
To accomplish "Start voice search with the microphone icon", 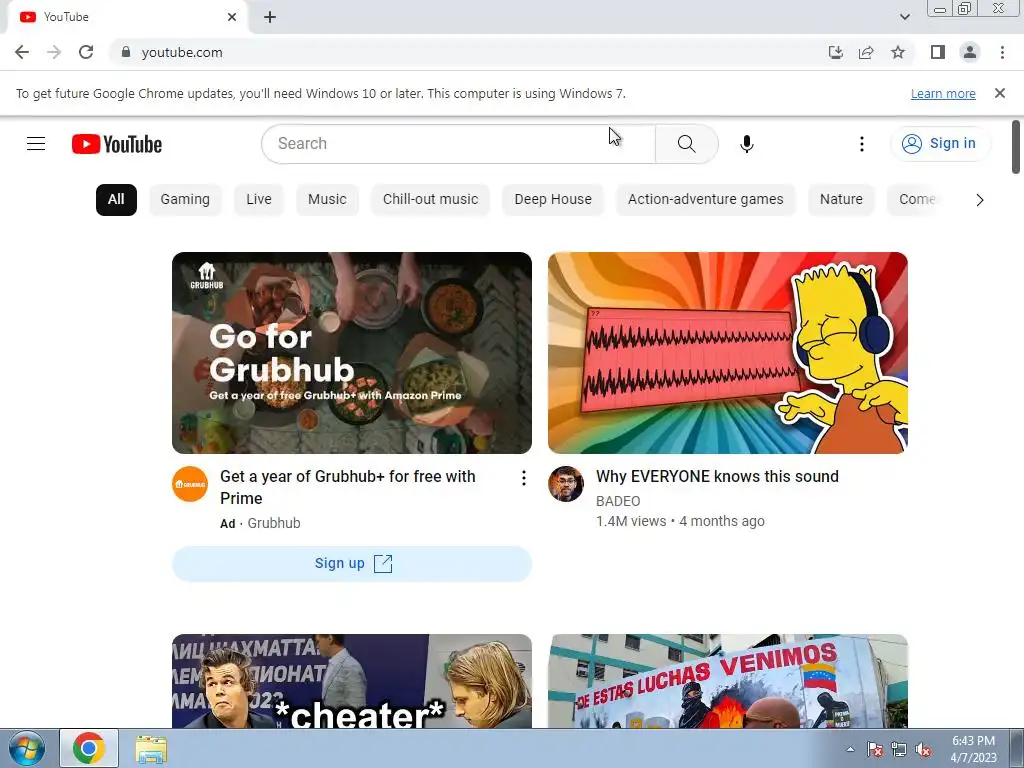I will 746,144.
